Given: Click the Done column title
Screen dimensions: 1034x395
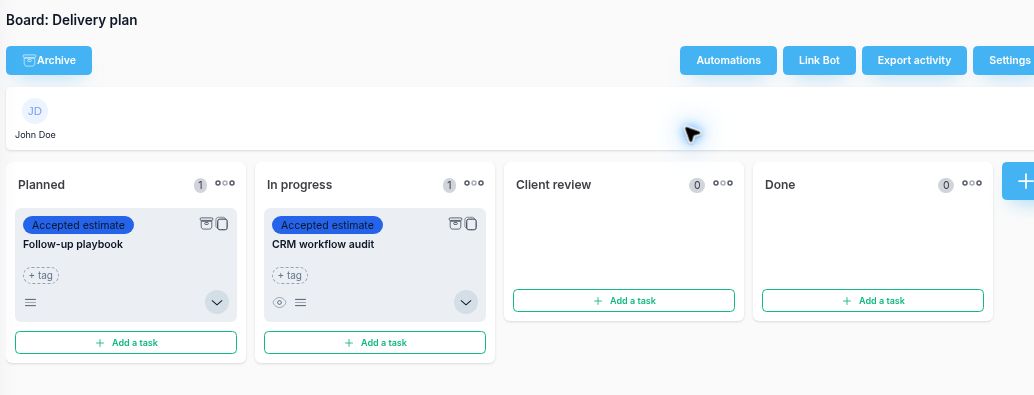Looking at the screenshot, I should pyautogui.click(x=780, y=185).
